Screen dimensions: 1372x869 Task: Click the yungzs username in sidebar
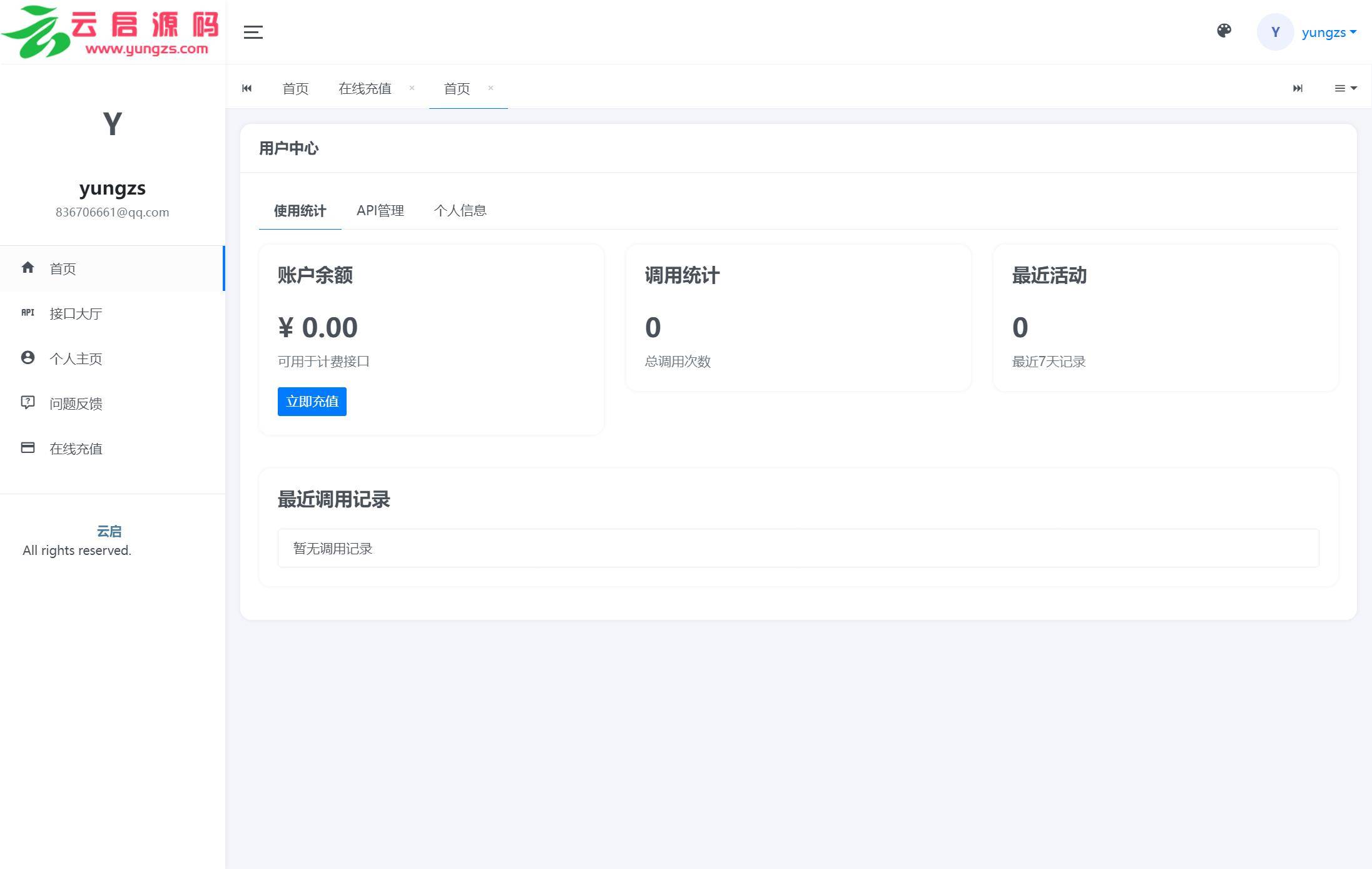pos(113,188)
